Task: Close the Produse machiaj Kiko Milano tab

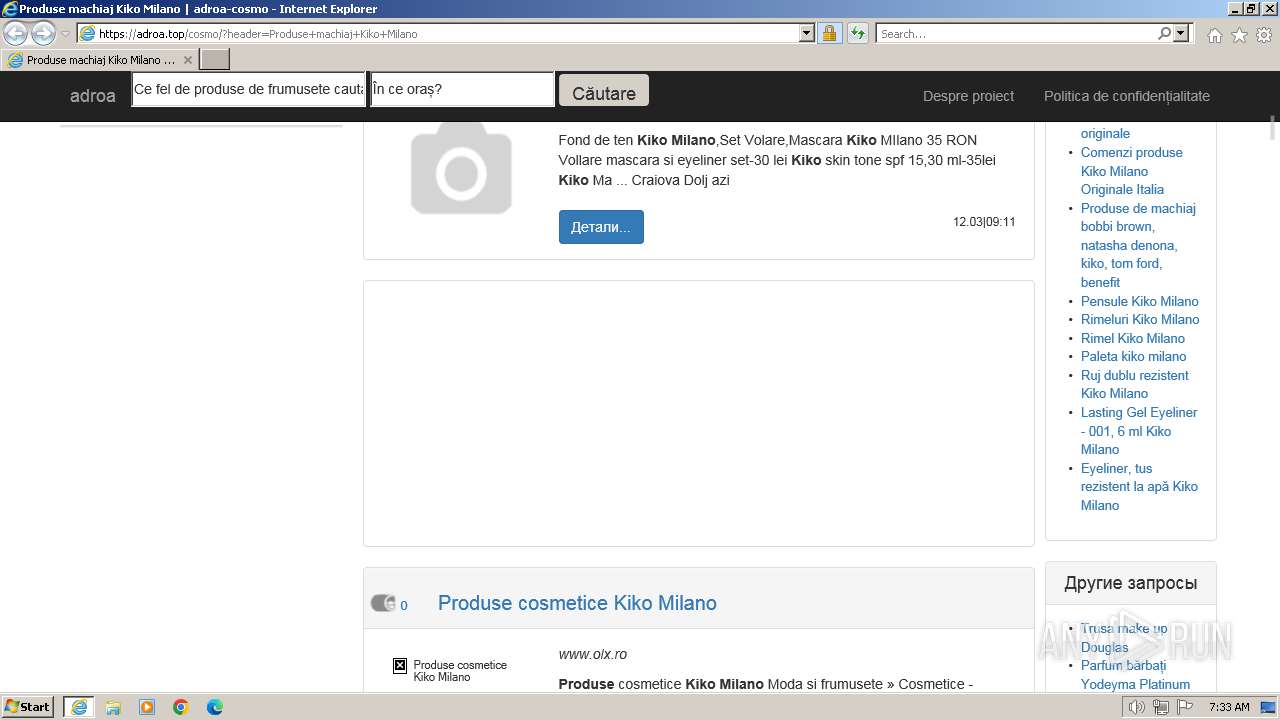Action: click(x=187, y=60)
